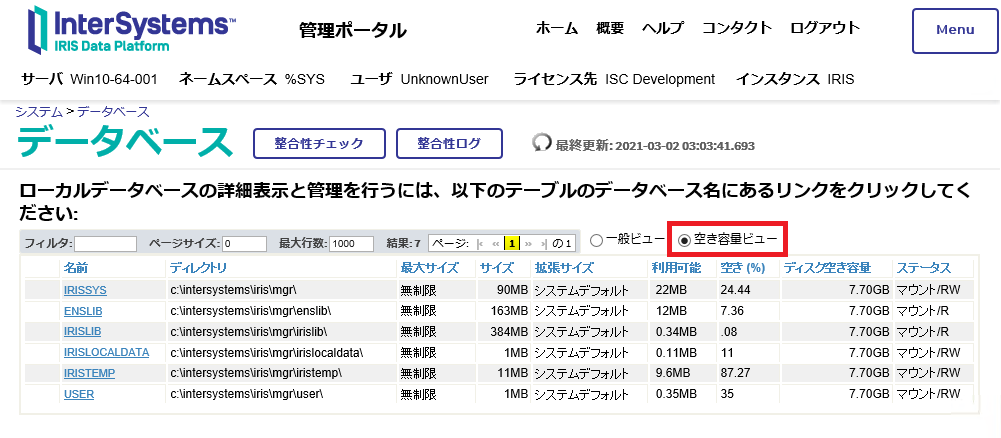
Task: Open the Menu button
Action: coord(954,30)
